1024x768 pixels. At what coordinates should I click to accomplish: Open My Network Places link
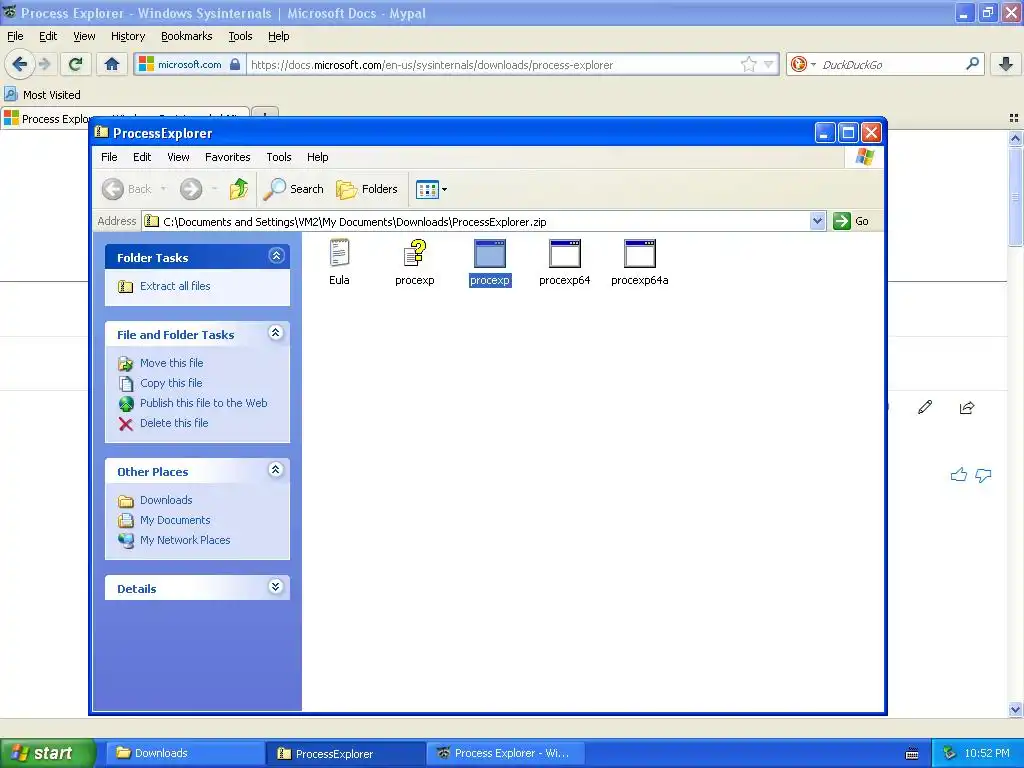[185, 540]
